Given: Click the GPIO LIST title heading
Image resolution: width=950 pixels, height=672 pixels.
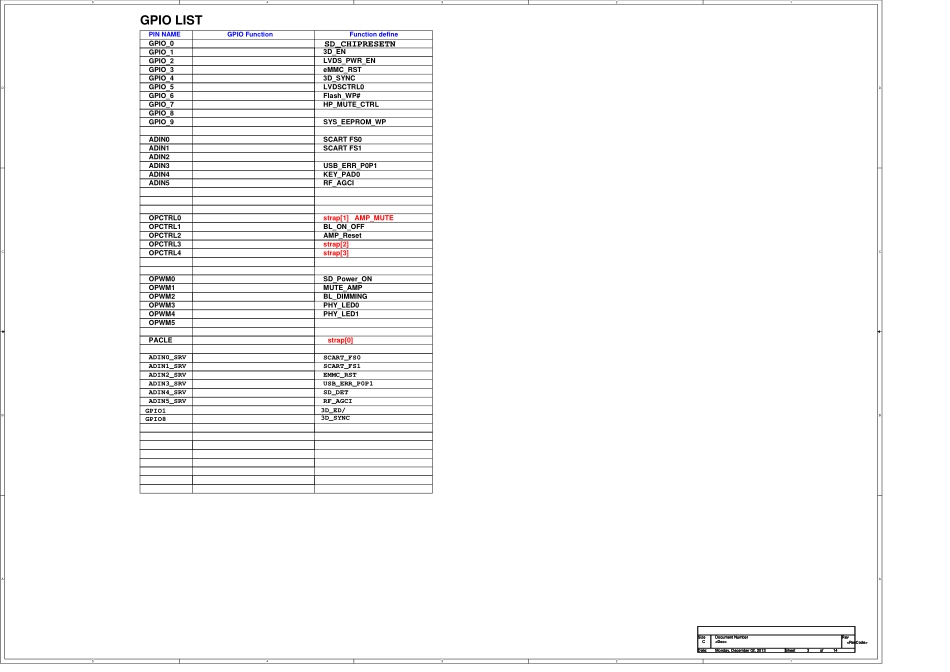Looking at the screenshot, I should point(171,20).
